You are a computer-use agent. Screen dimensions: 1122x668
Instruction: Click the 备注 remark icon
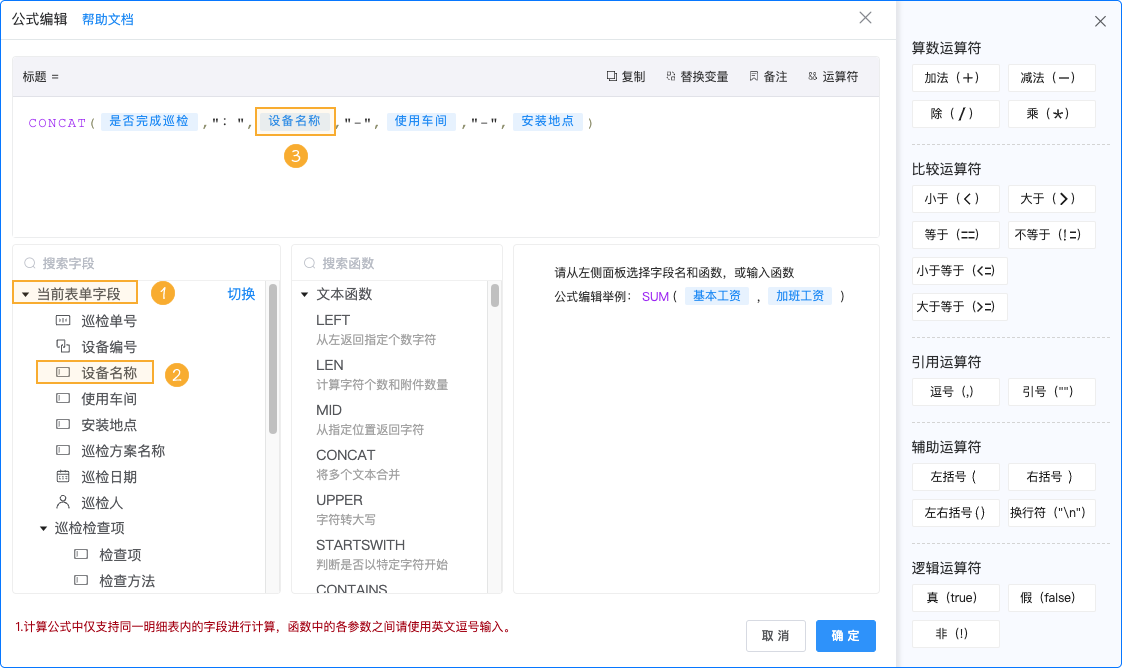pyautogui.click(x=753, y=76)
